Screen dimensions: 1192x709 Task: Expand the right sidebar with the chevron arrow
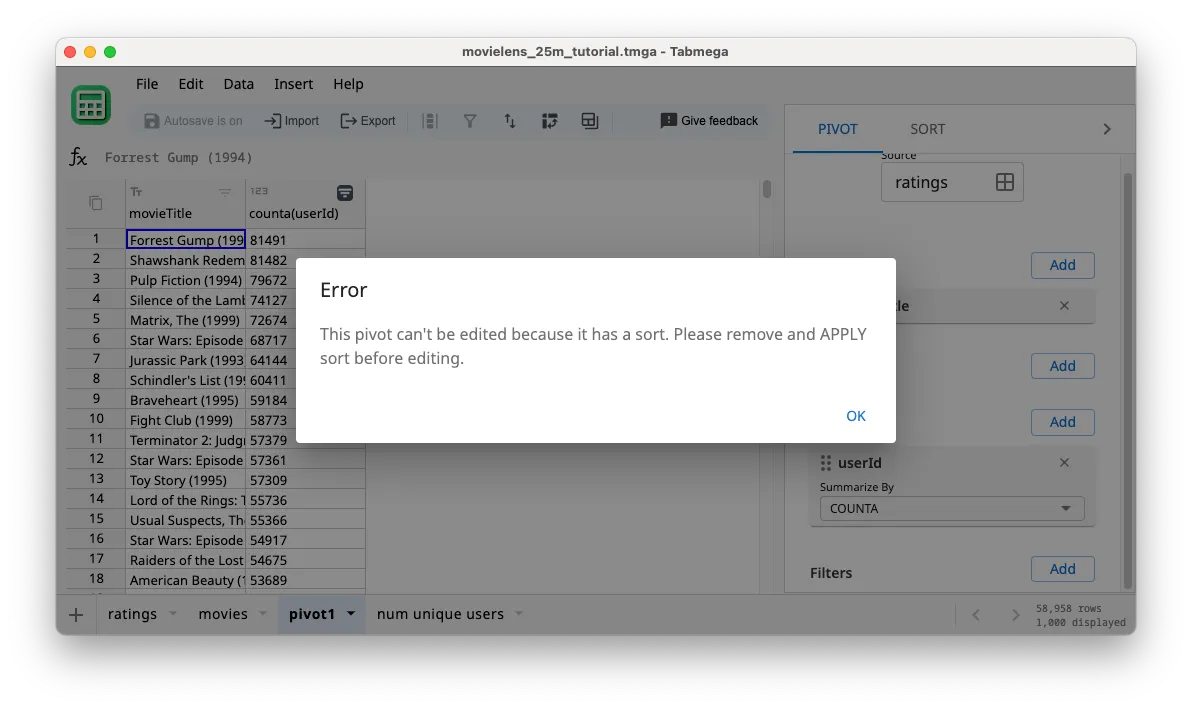click(x=1106, y=128)
